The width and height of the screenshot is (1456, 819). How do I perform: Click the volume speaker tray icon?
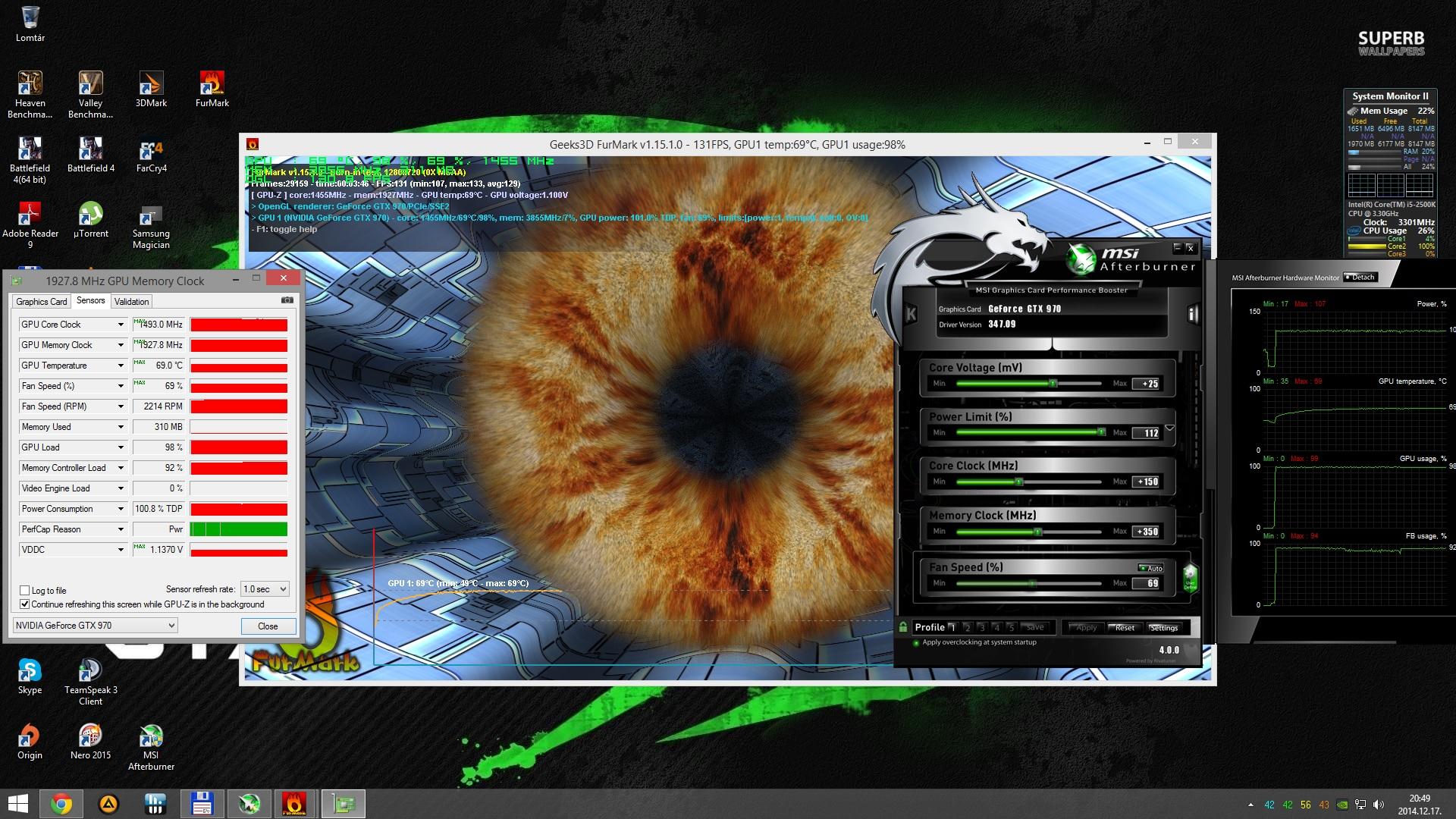tap(1379, 805)
